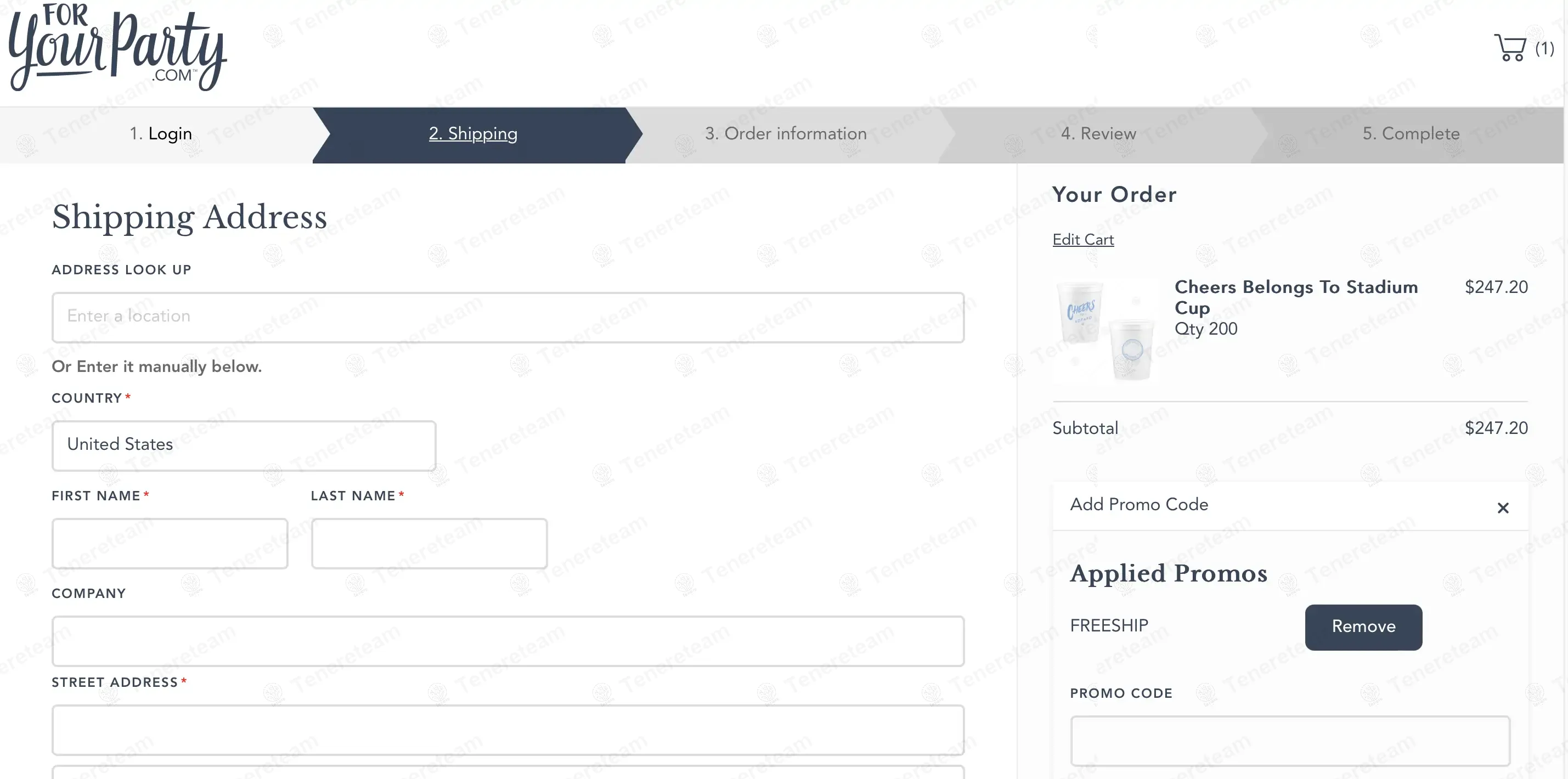The image size is (1568, 779).
Task: Collapse the Add Promo Code header
Action: pyautogui.click(x=1139, y=505)
